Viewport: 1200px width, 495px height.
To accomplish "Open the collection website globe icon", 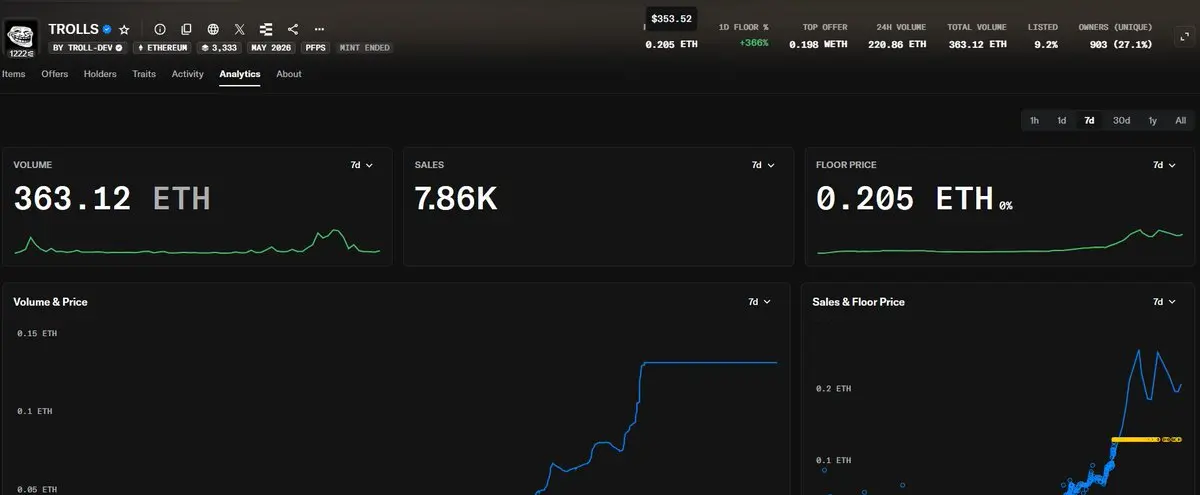I will [x=213, y=30].
